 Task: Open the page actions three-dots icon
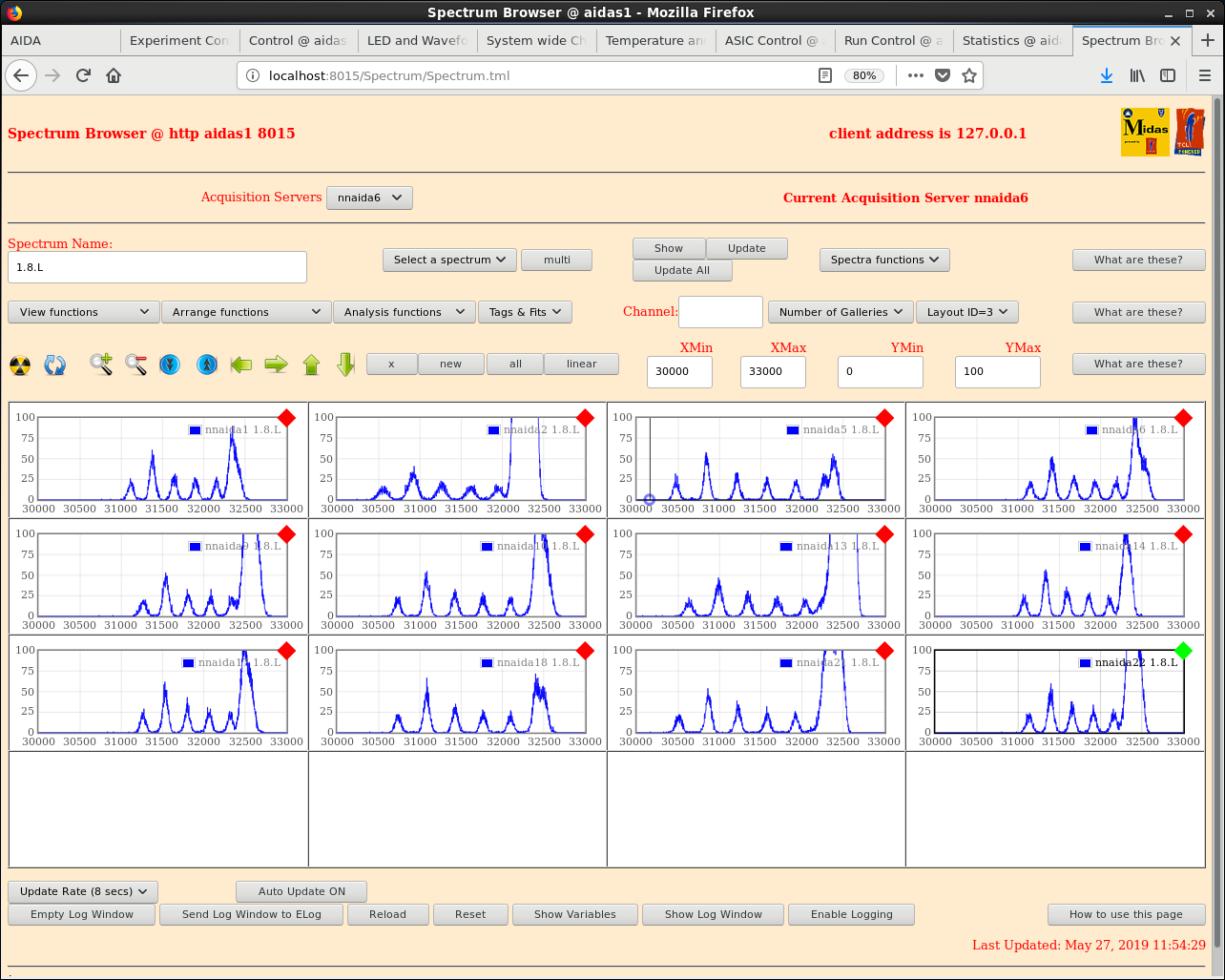coord(916,75)
